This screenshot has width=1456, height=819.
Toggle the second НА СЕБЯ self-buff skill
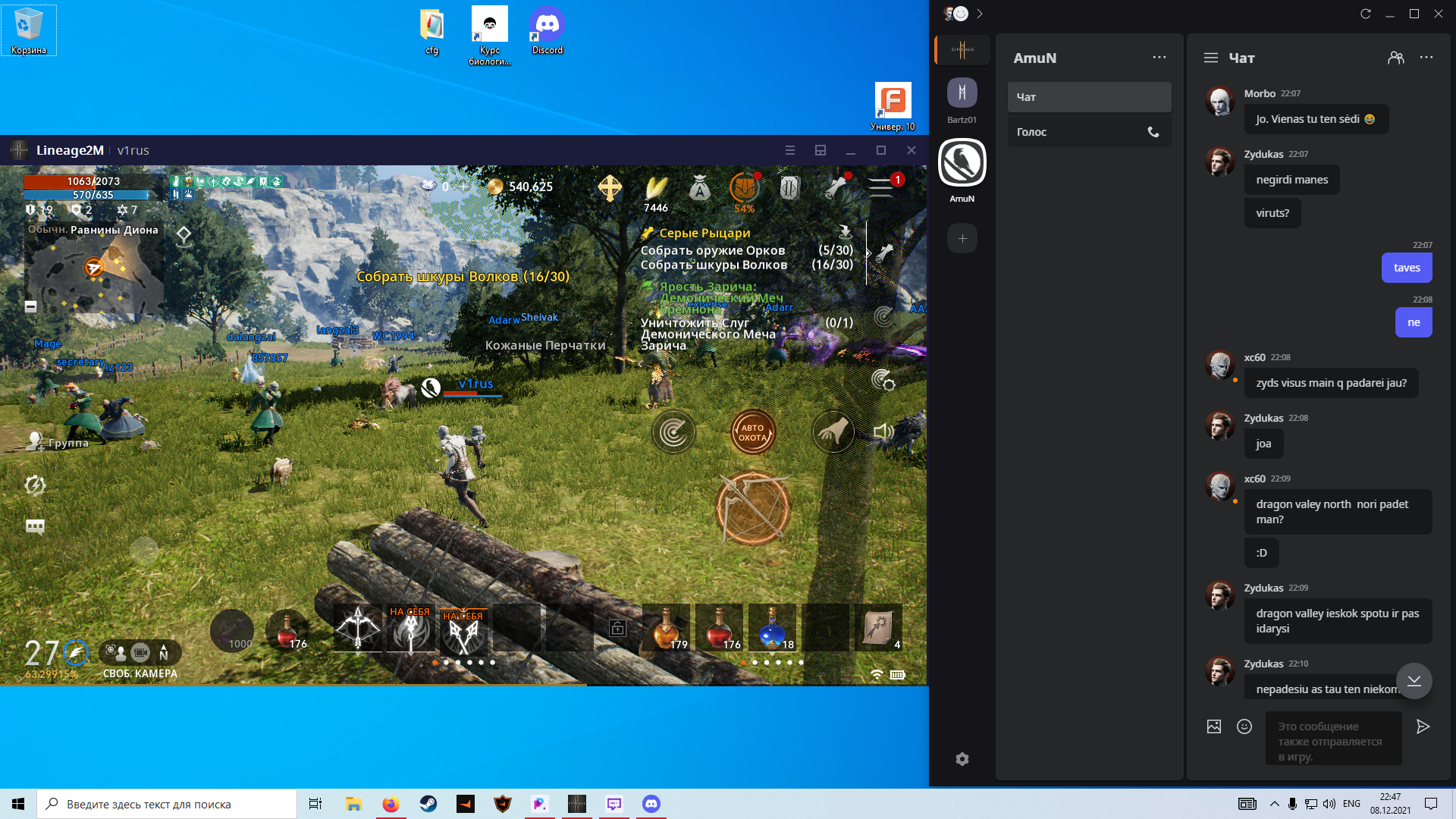[x=464, y=631]
